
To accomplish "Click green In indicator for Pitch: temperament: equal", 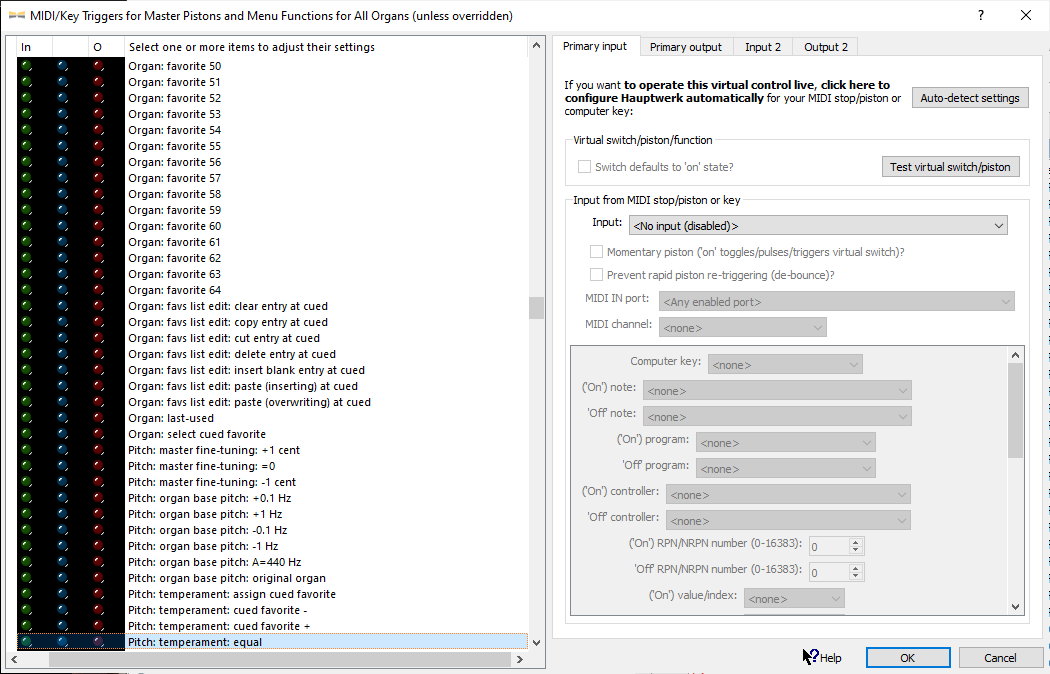I will coord(26,642).
